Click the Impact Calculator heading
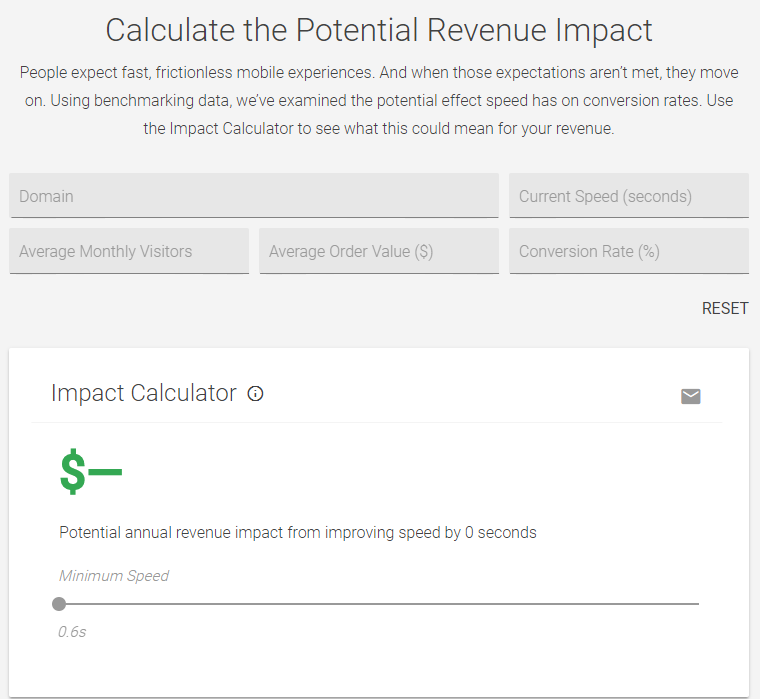 click(x=143, y=393)
